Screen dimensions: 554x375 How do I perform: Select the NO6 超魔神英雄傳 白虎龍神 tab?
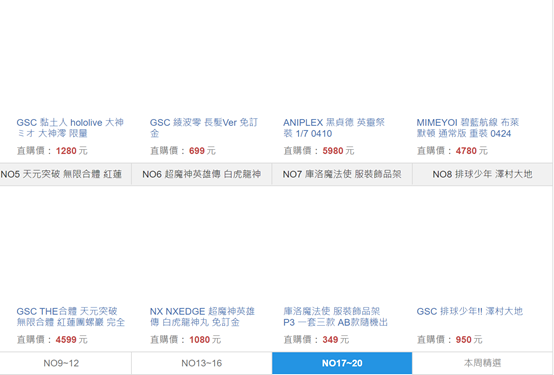pyautogui.click(x=202, y=174)
